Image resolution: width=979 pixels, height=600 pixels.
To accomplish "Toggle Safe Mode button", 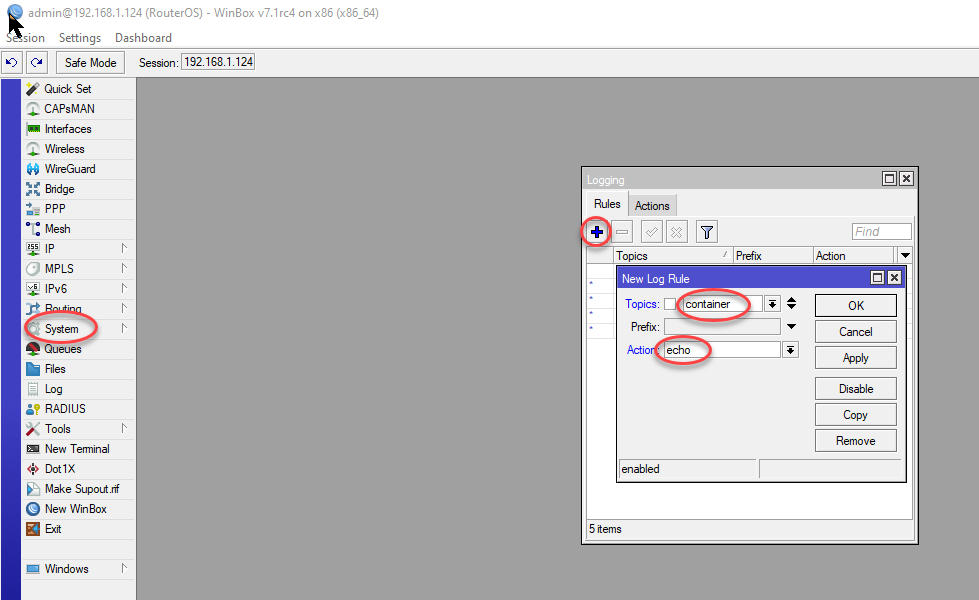I will click(91, 62).
